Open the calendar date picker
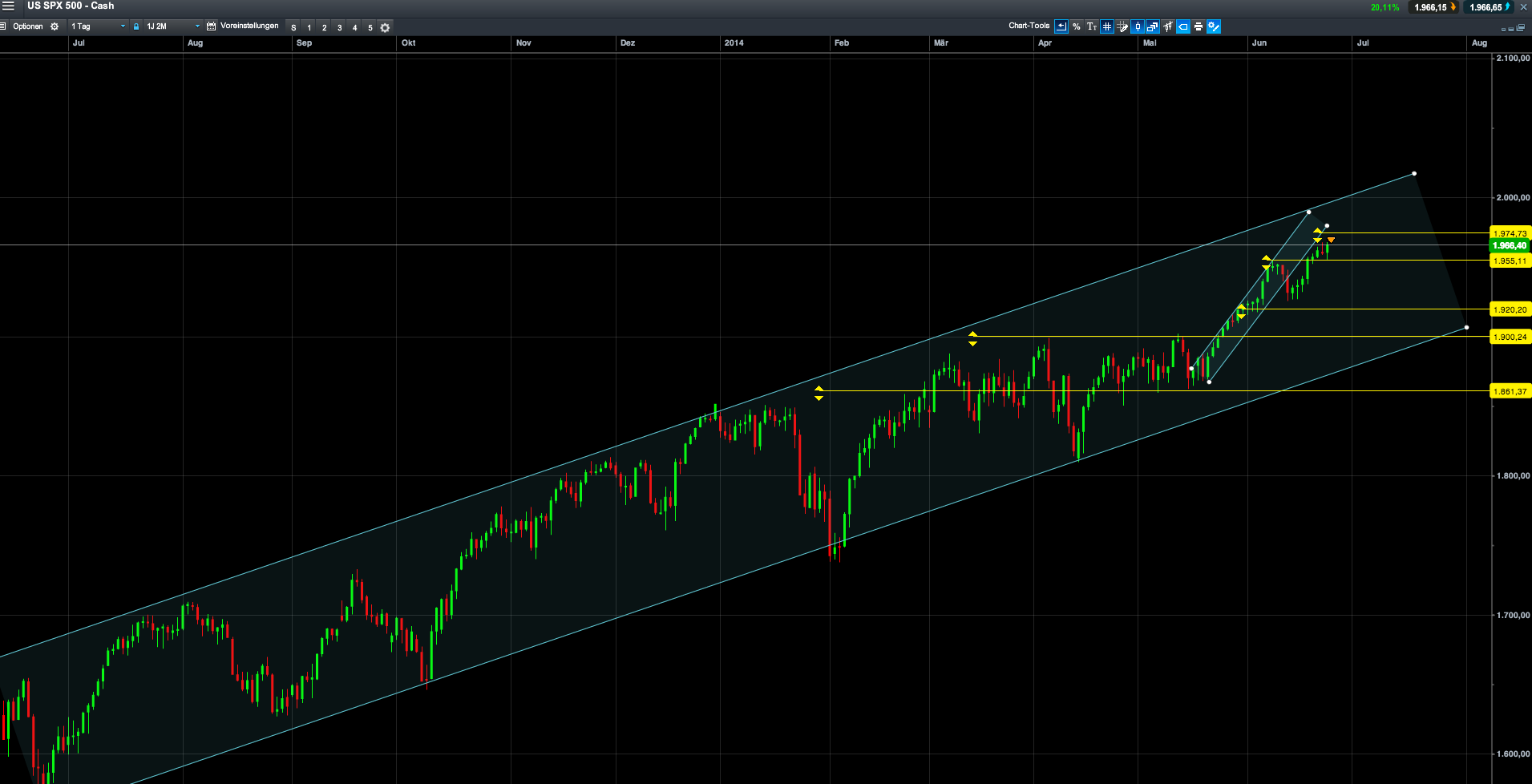Screen dimensions: 1532x784 click(212, 26)
